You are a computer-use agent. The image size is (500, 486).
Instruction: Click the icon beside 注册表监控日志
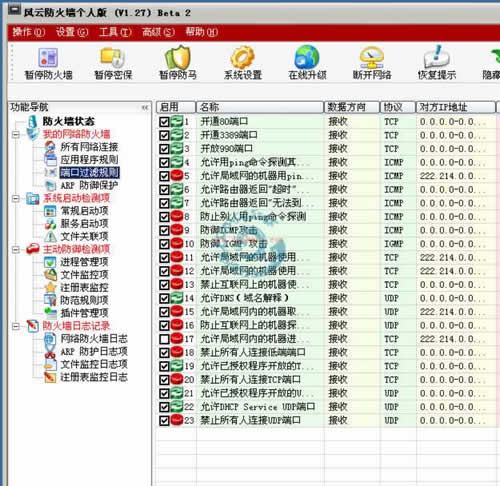pyautogui.click(x=50, y=377)
